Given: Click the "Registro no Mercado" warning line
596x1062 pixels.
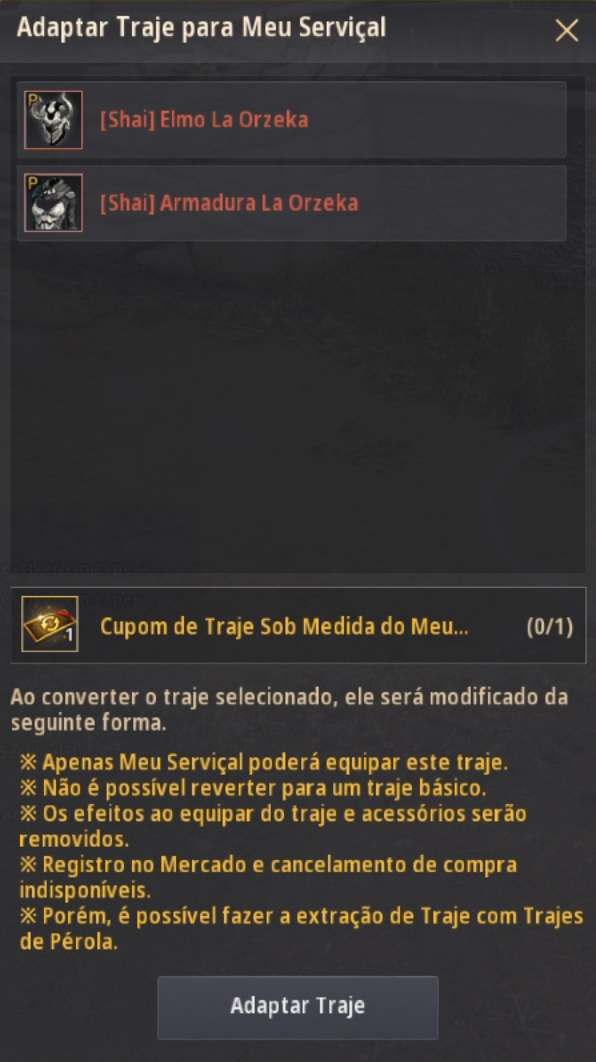Looking at the screenshot, I should 268,877.
